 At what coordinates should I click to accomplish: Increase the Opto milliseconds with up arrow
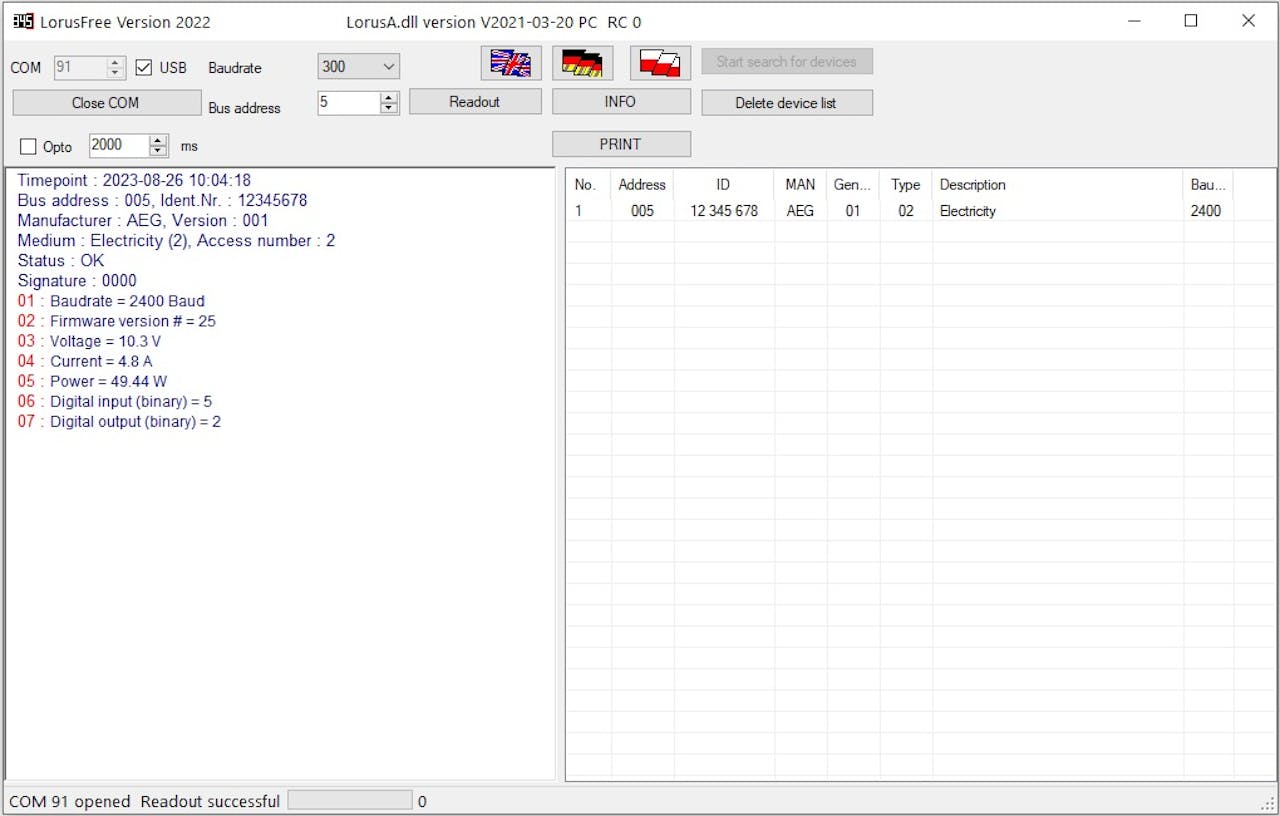pos(158,140)
